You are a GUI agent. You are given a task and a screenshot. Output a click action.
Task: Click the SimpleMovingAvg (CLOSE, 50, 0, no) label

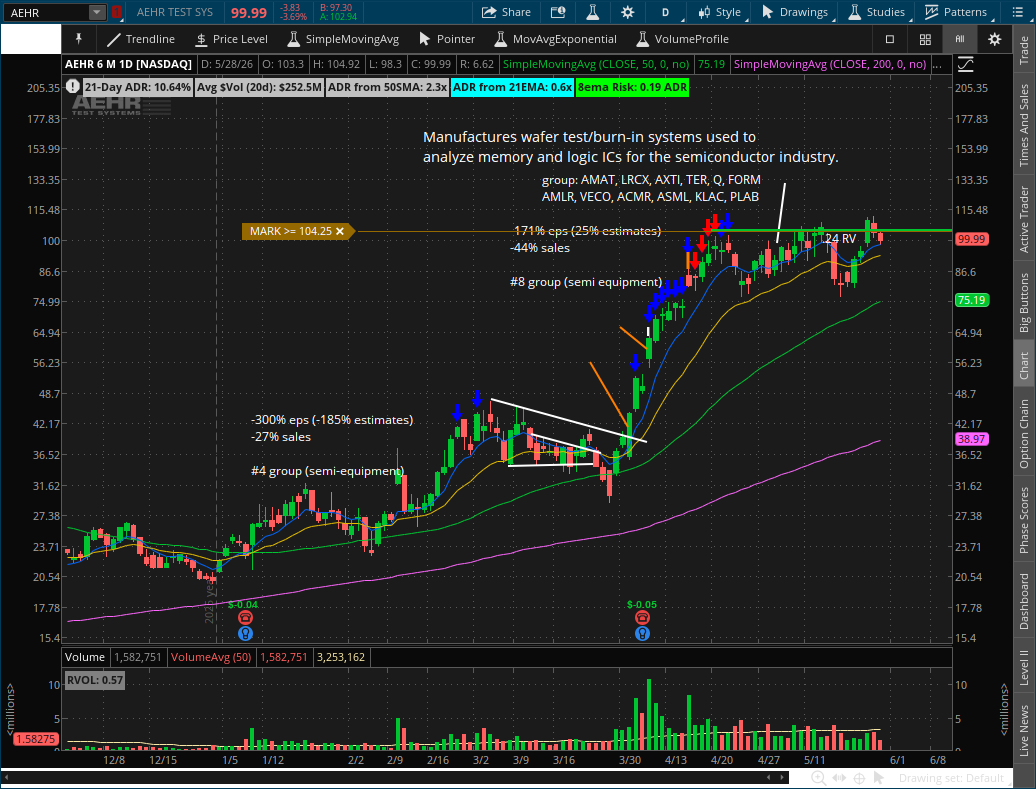pos(595,64)
